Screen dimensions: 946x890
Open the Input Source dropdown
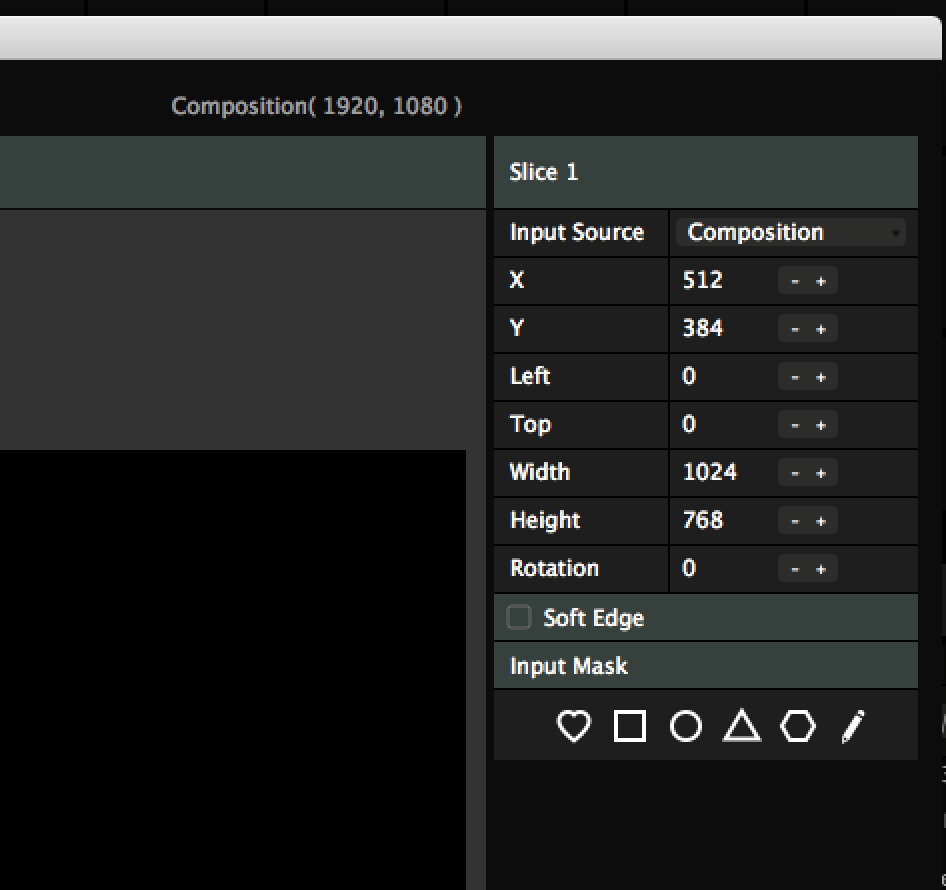[790, 232]
